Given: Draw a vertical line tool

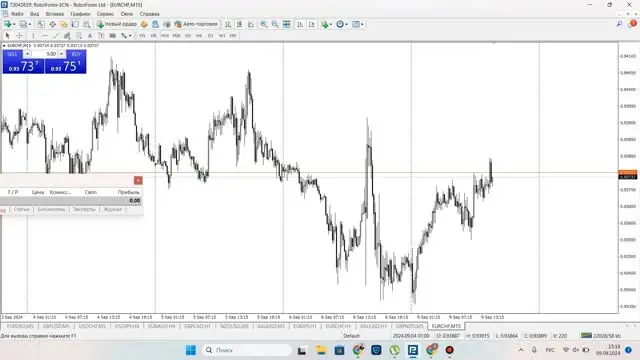Looking at the screenshot, I should click(33, 36).
